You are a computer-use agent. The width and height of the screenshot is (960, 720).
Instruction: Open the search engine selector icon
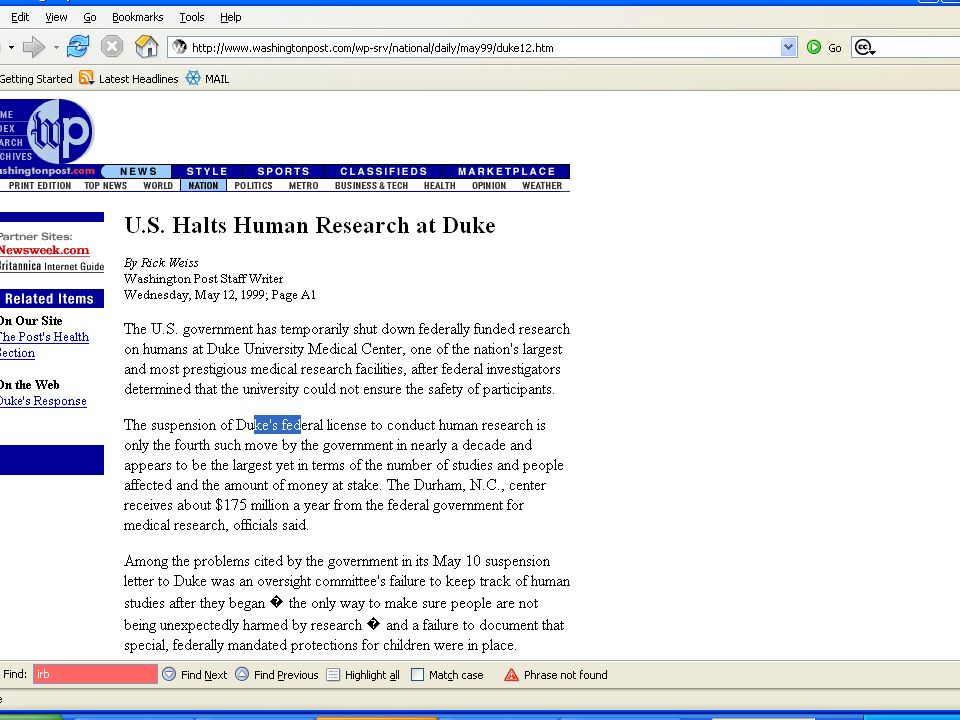coord(864,47)
